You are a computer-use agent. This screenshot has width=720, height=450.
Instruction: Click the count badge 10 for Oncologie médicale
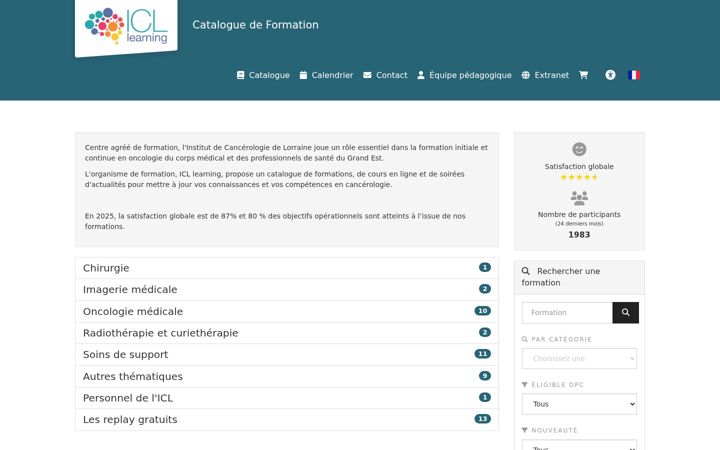coord(483,311)
